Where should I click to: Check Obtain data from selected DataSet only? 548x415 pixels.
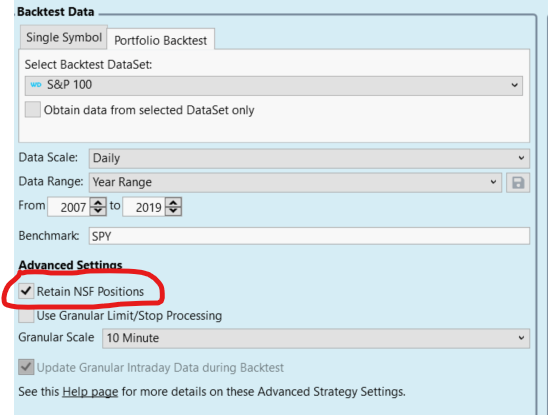[33, 110]
